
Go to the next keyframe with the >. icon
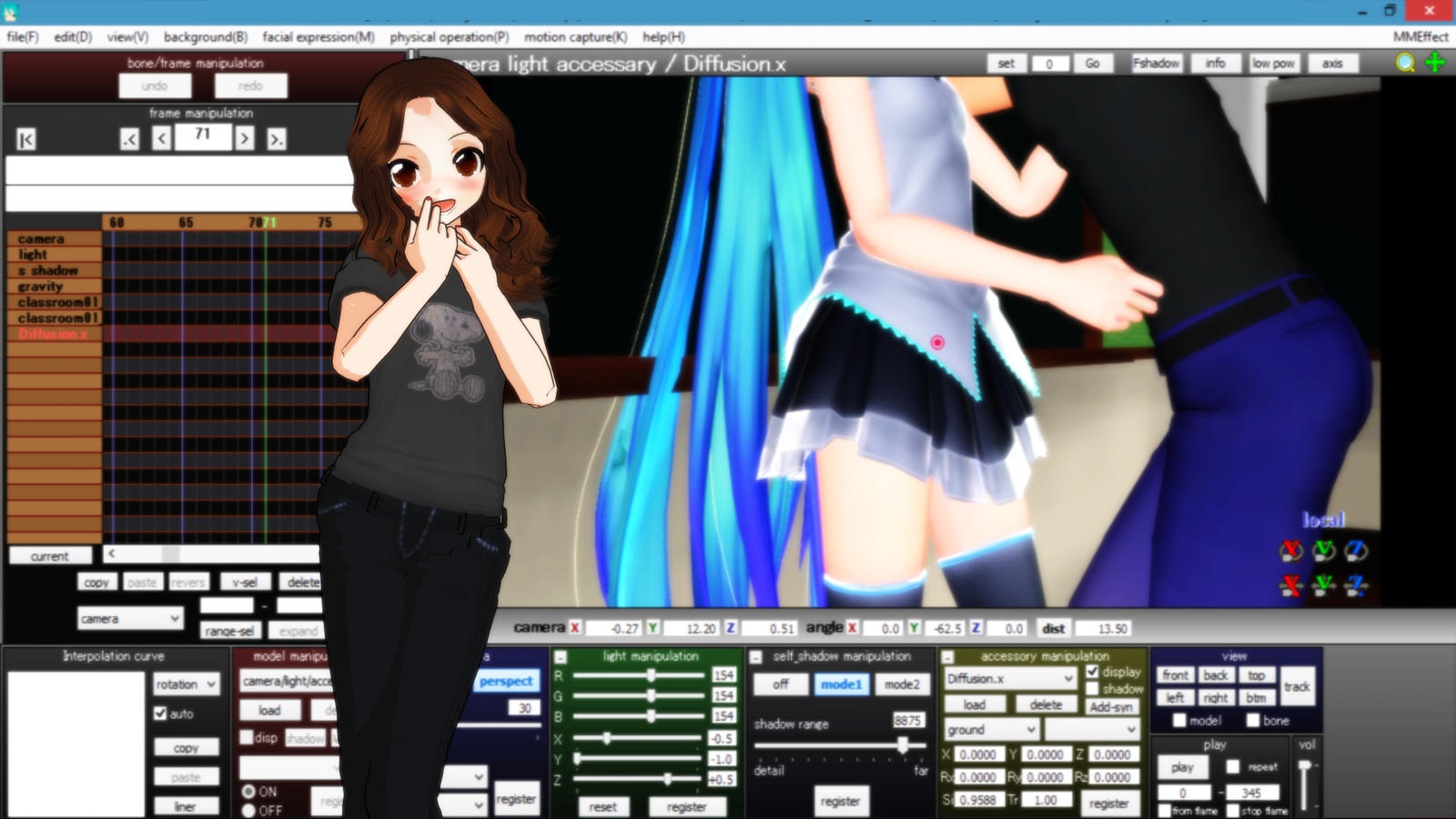pyautogui.click(x=277, y=139)
